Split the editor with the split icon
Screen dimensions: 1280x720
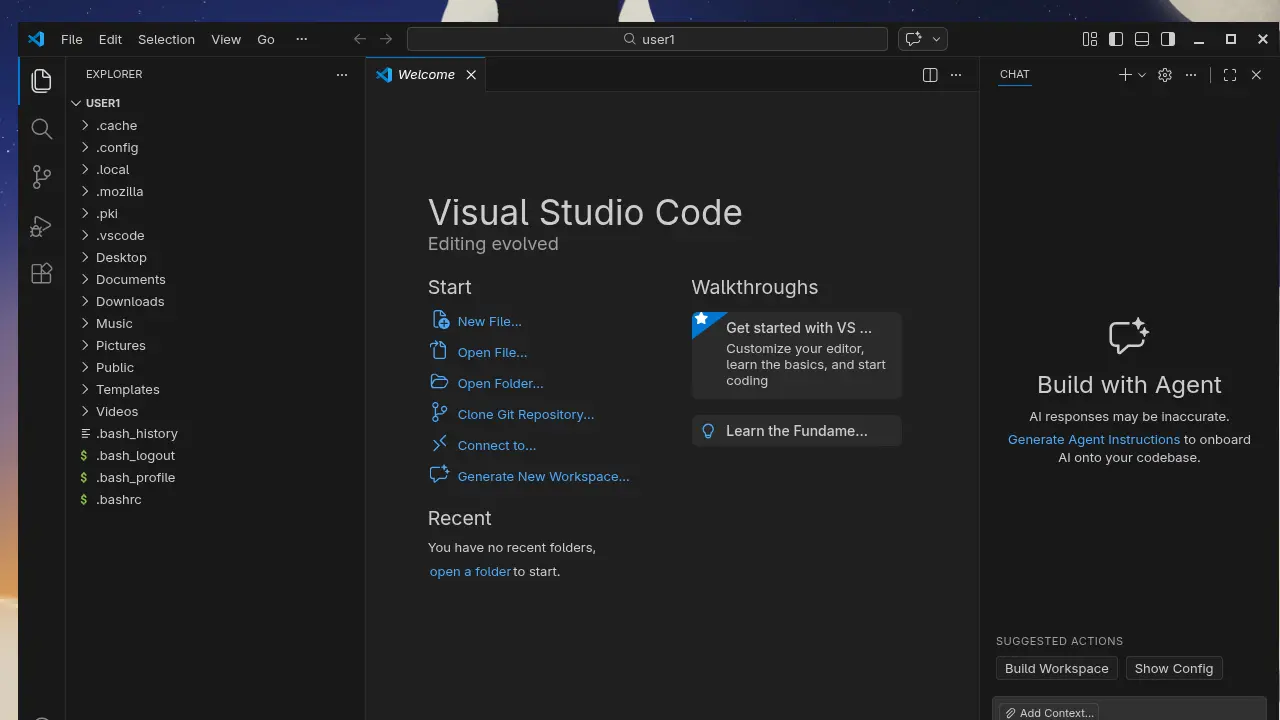click(929, 74)
